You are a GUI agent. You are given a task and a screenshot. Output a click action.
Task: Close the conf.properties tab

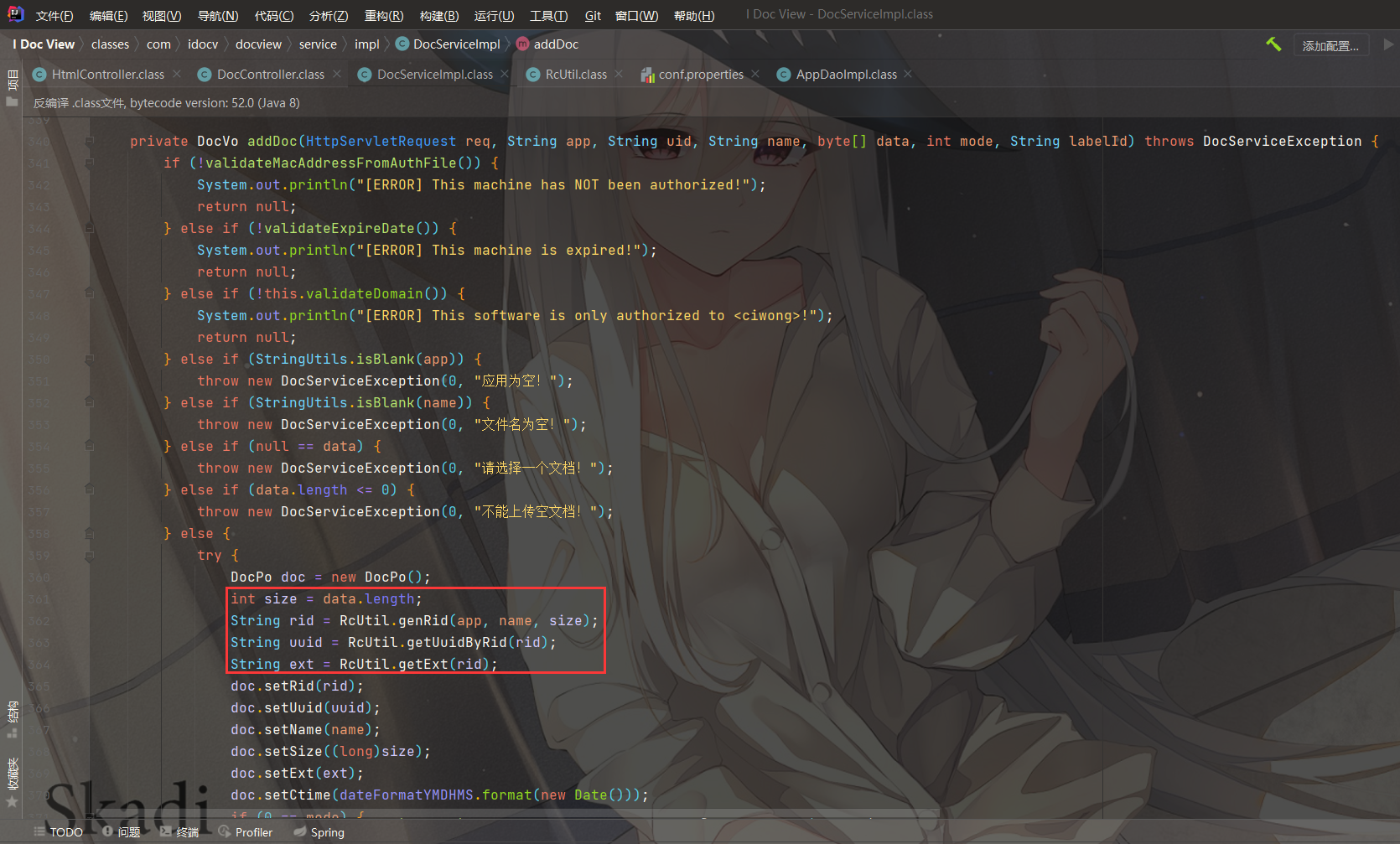755,74
